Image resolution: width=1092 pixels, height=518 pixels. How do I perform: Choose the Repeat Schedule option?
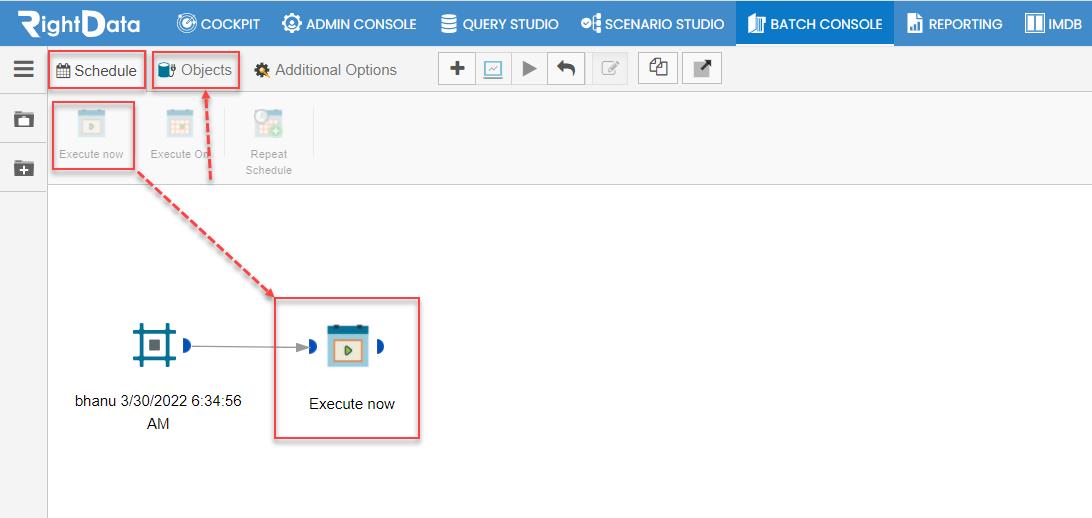click(x=269, y=143)
